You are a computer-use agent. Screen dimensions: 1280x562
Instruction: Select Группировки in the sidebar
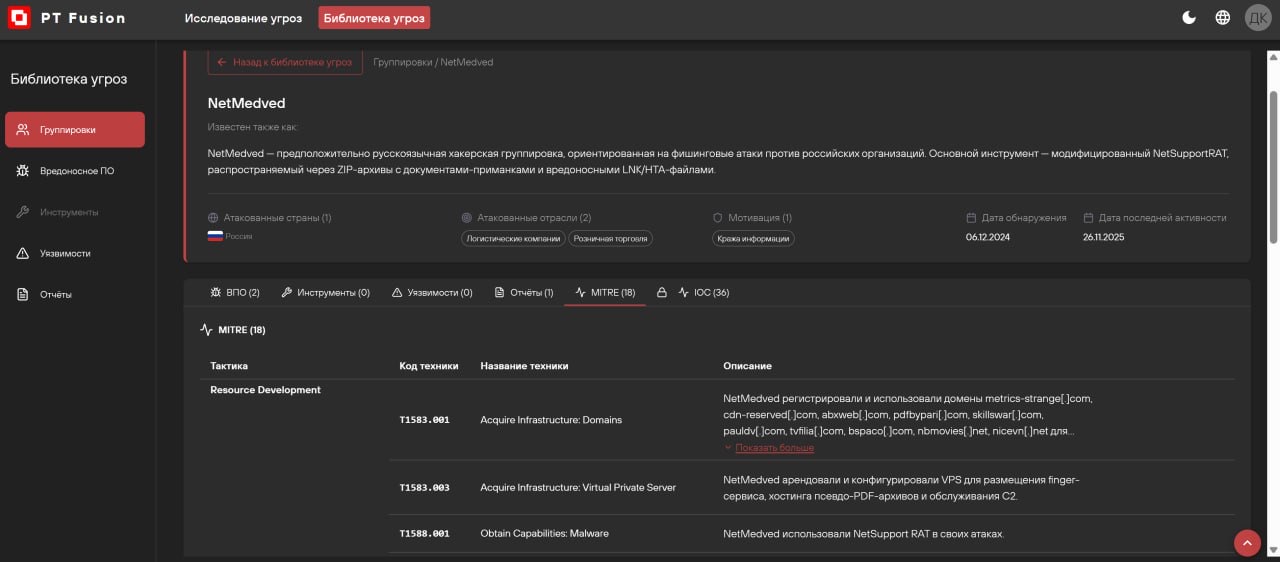pyautogui.click(x=75, y=130)
